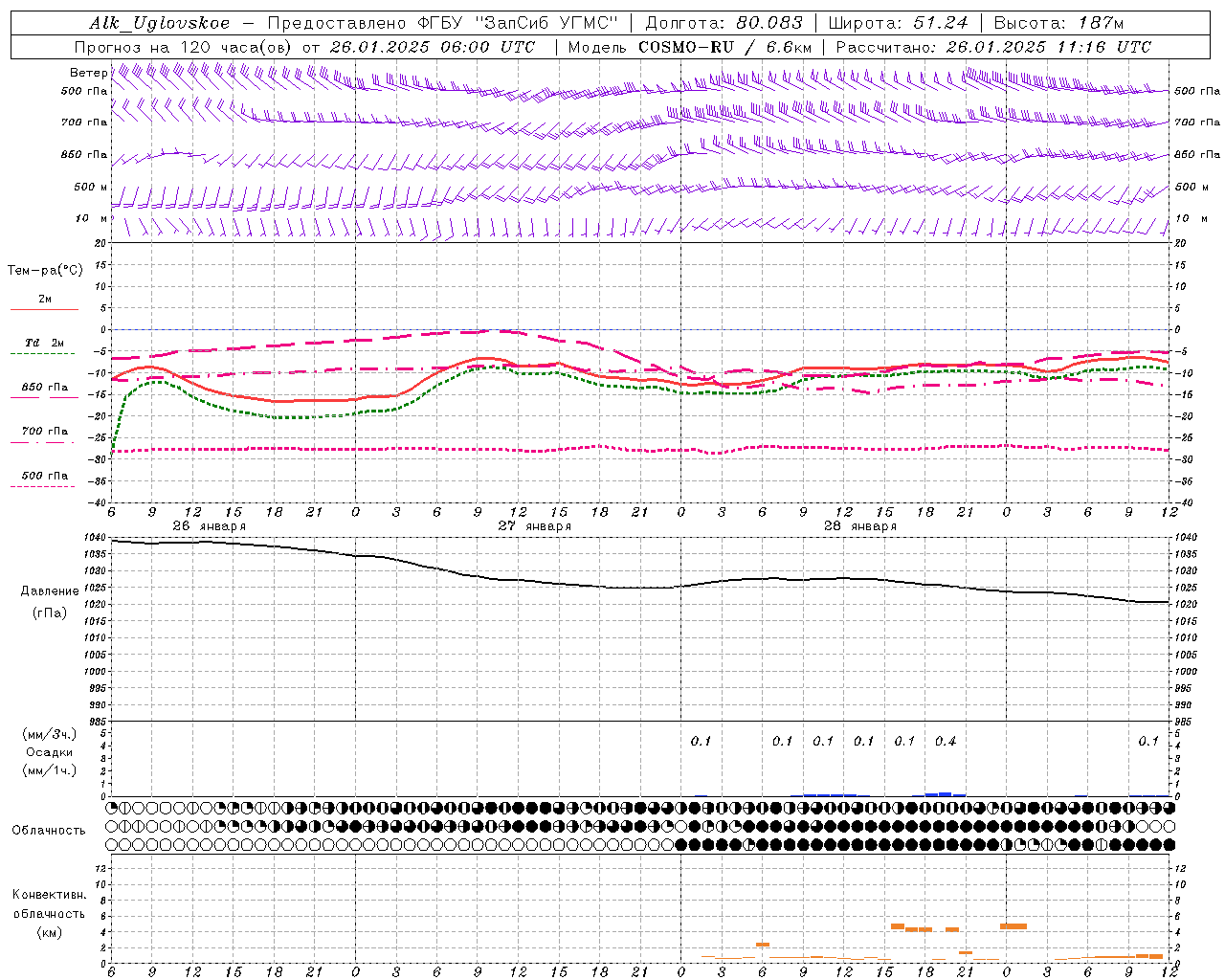Click the Осадки precipitation label
The width and height of the screenshot is (1225, 980).
click(x=50, y=752)
